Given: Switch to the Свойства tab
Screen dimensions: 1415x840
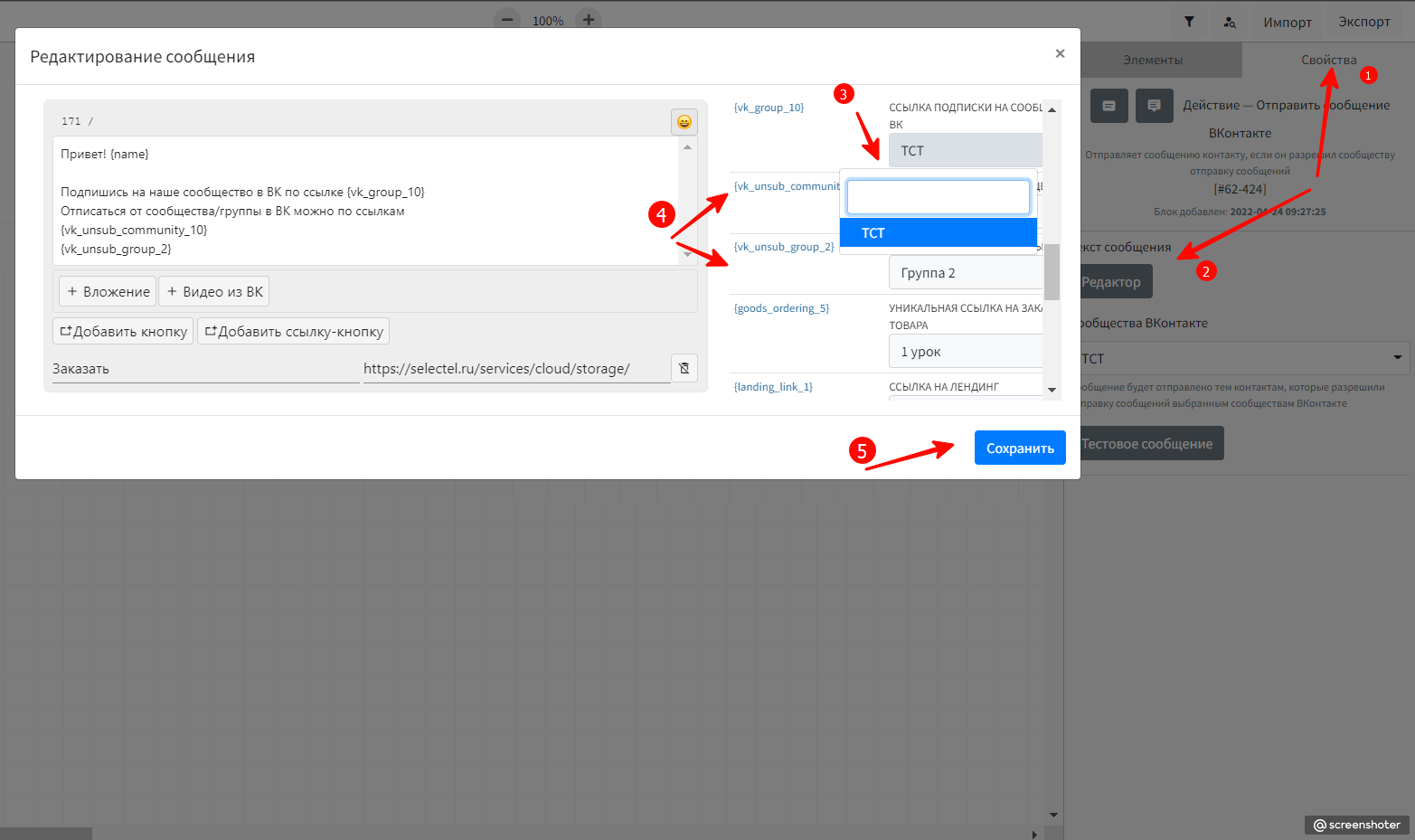Looking at the screenshot, I should pos(1328,60).
